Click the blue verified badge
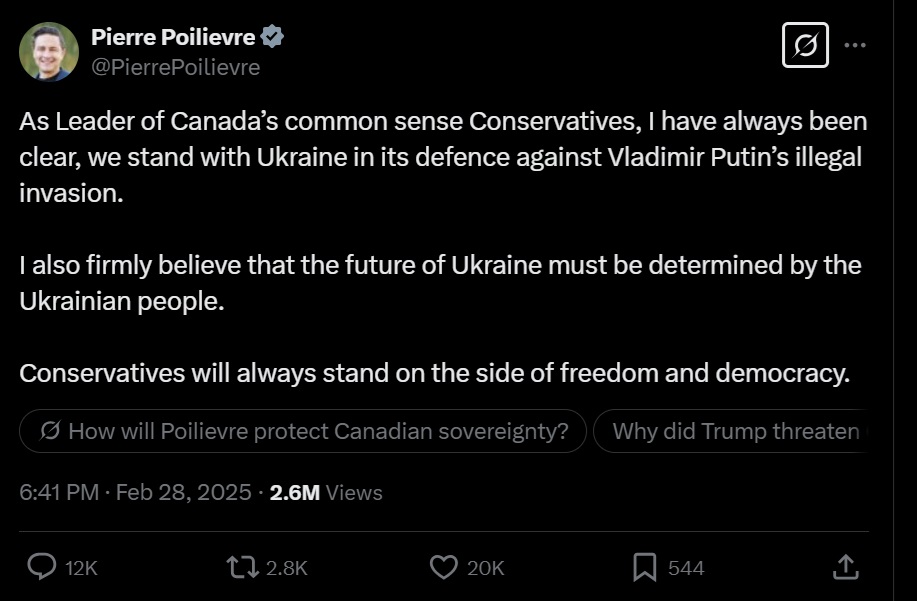 point(272,37)
